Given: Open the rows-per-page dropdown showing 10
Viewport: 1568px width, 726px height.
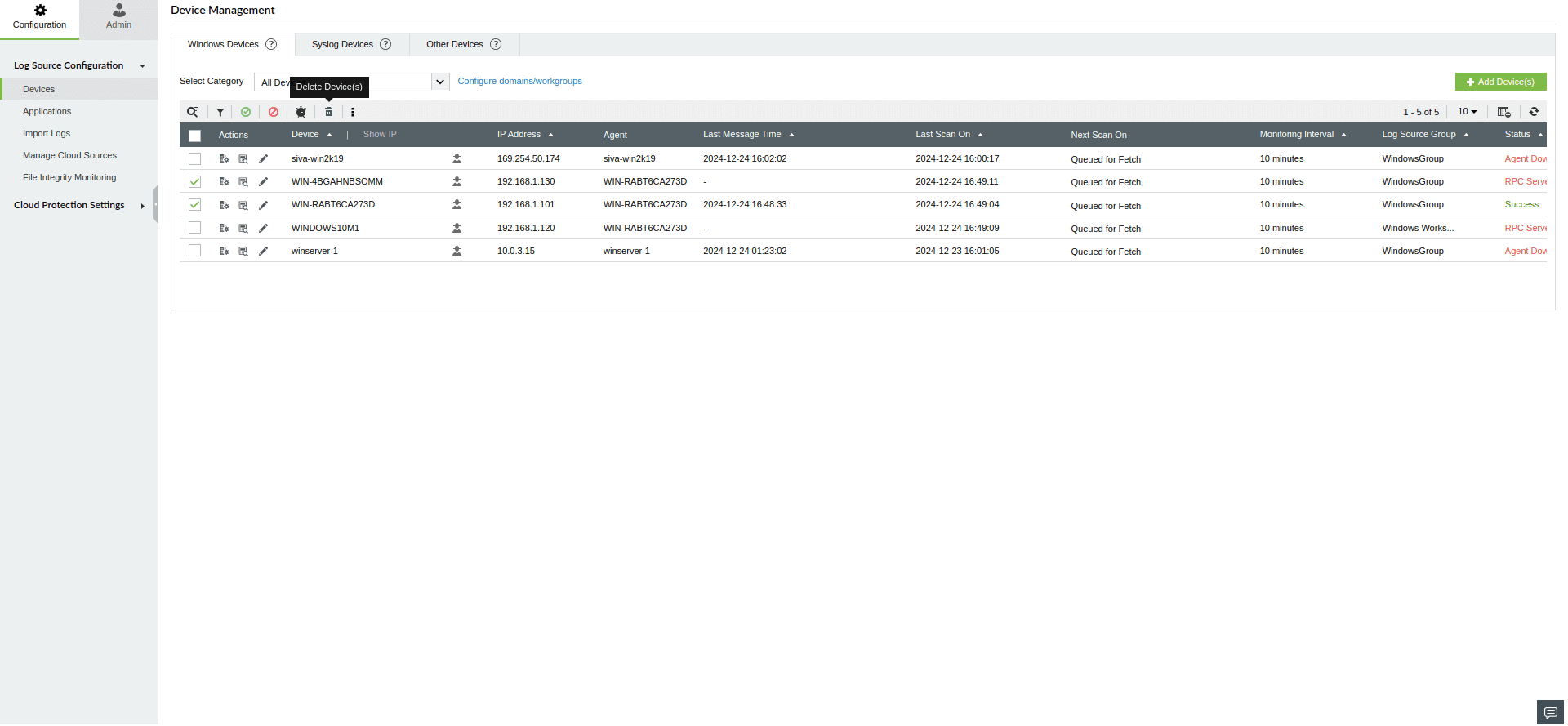Looking at the screenshot, I should click(1468, 112).
